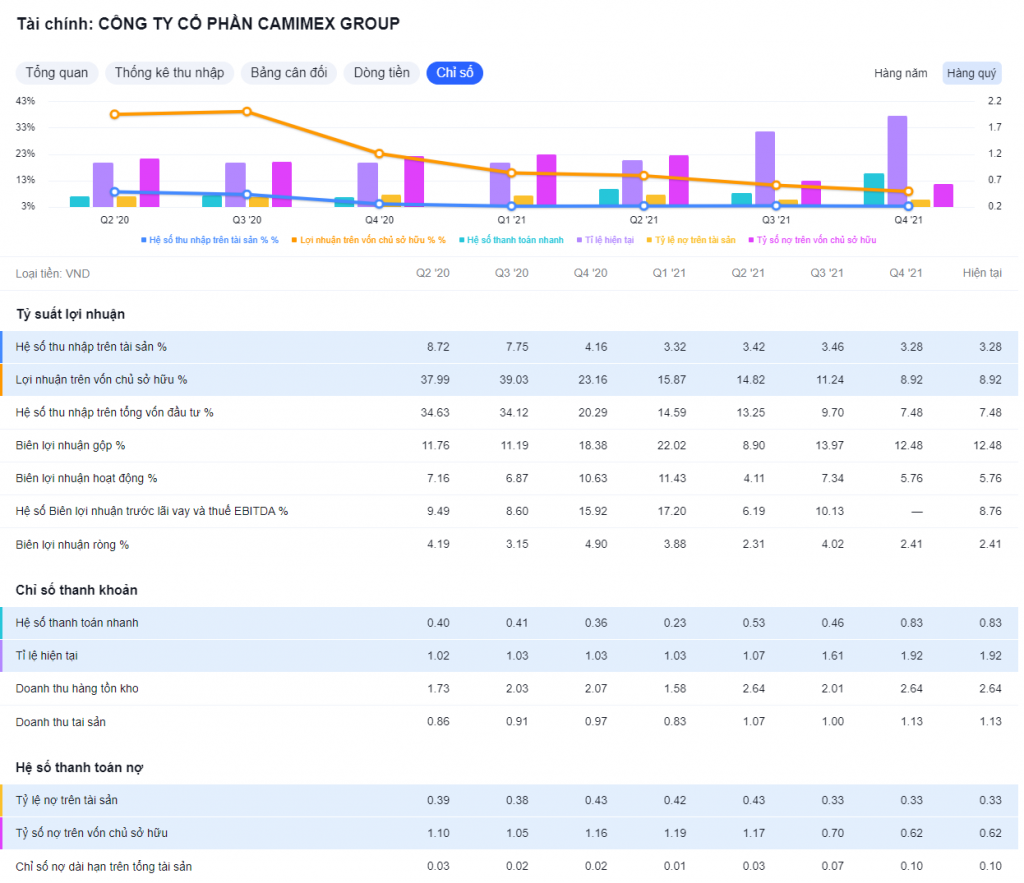This screenshot has width=1024, height=883.
Task: Click value 22.02 in gross margin row
Action: pyautogui.click(x=671, y=445)
